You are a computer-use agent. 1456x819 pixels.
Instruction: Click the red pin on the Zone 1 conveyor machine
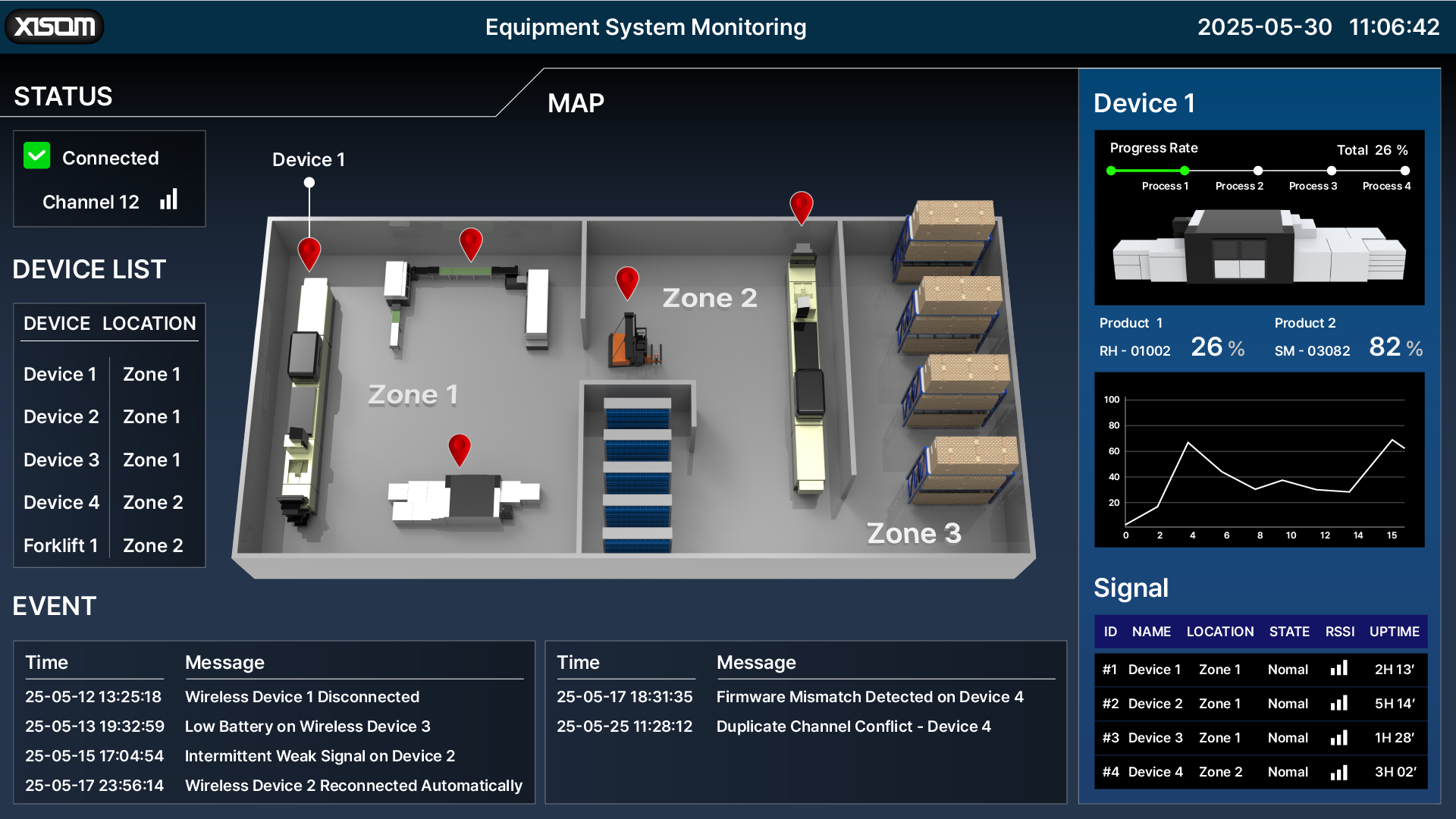tap(472, 244)
